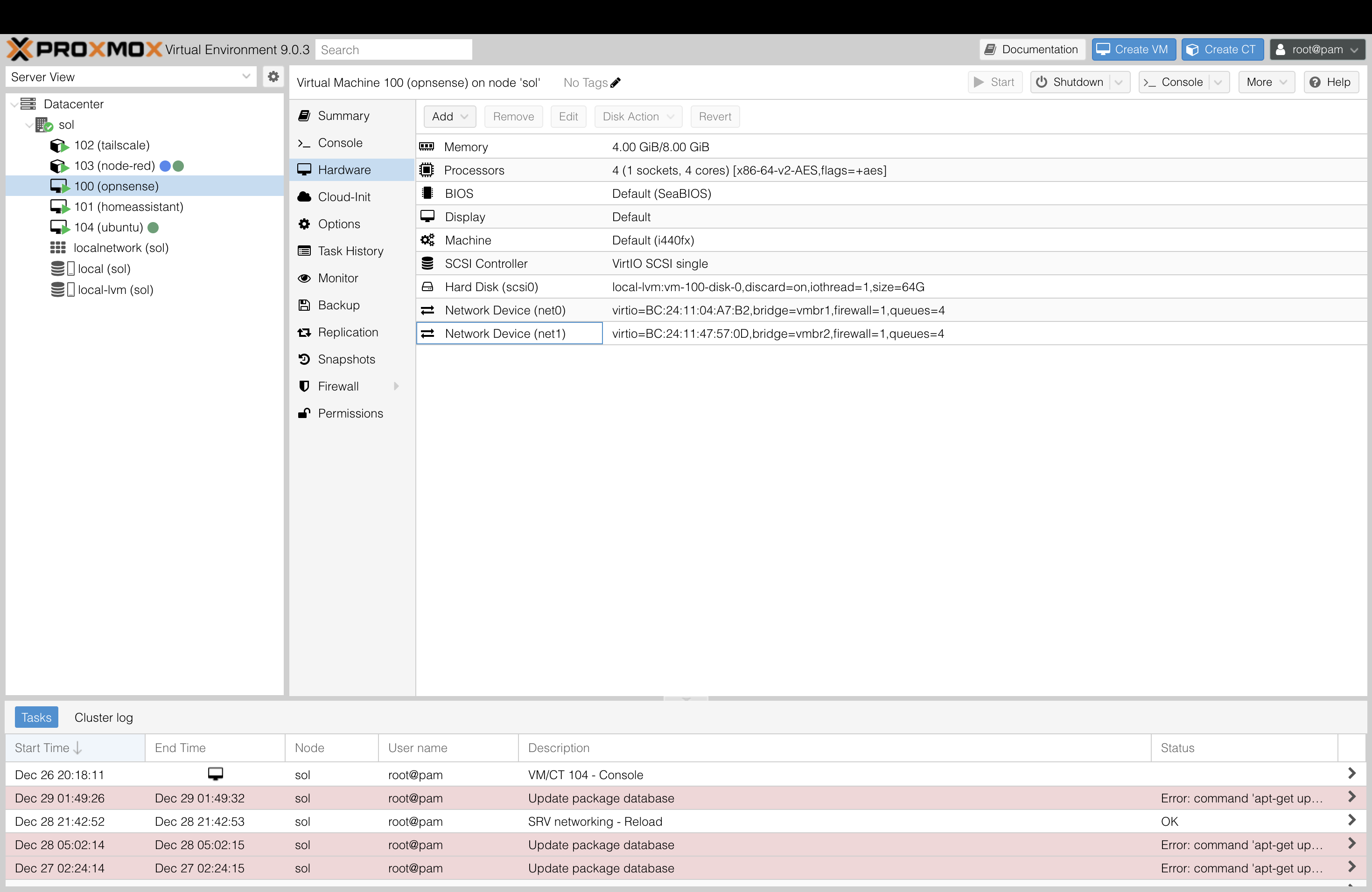Open the Options menu item

click(x=338, y=223)
